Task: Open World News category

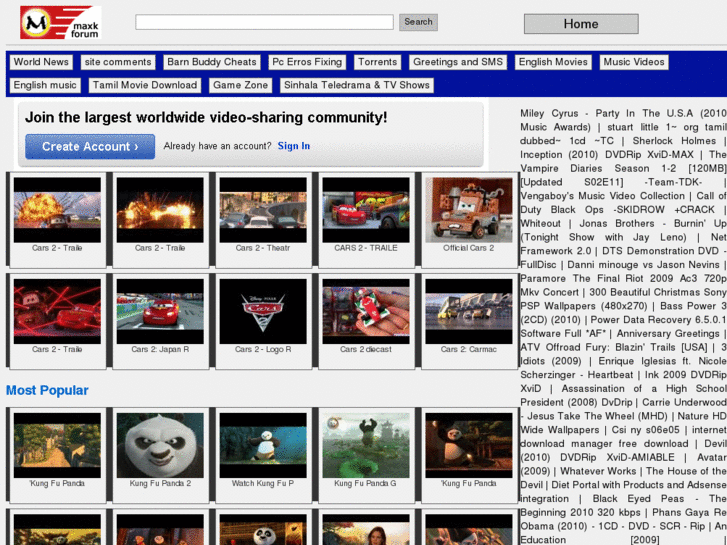Action: [x=41, y=62]
